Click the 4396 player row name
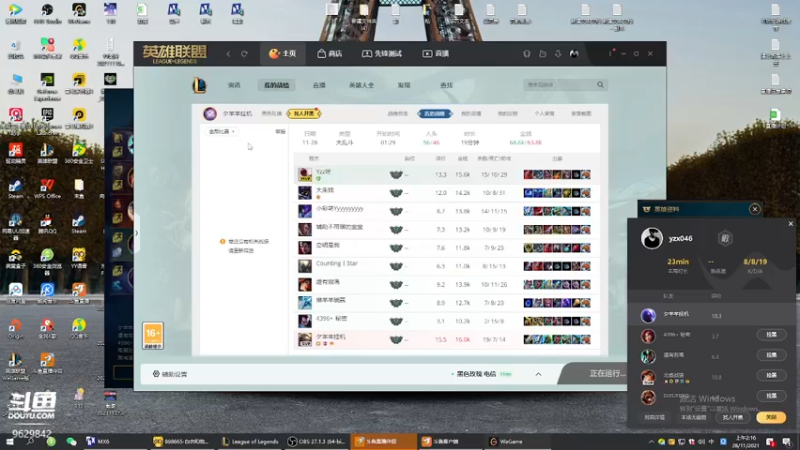The width and height of the screenshot is (800, 450). point(331,318)
